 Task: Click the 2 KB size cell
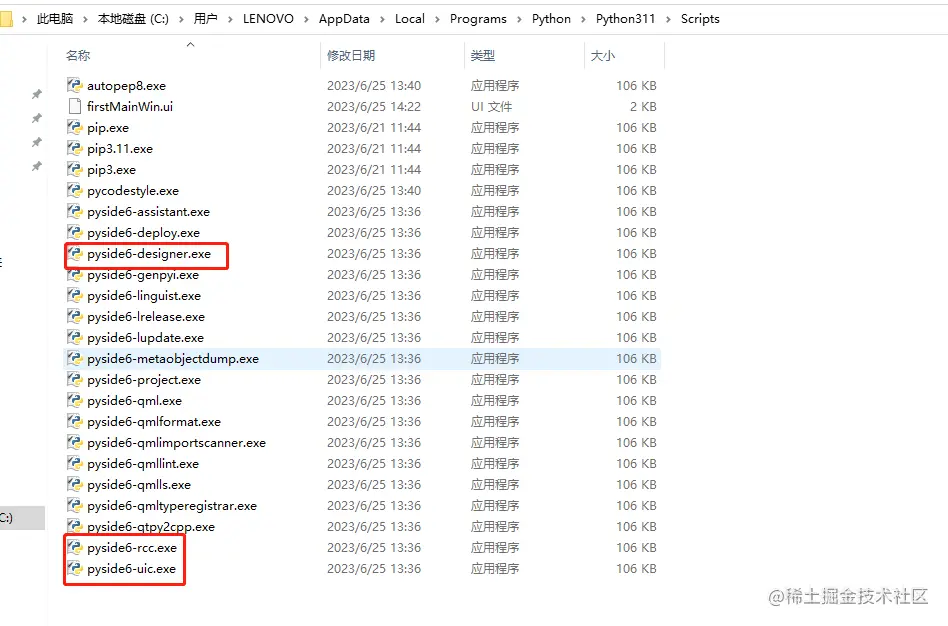(643, 106)
